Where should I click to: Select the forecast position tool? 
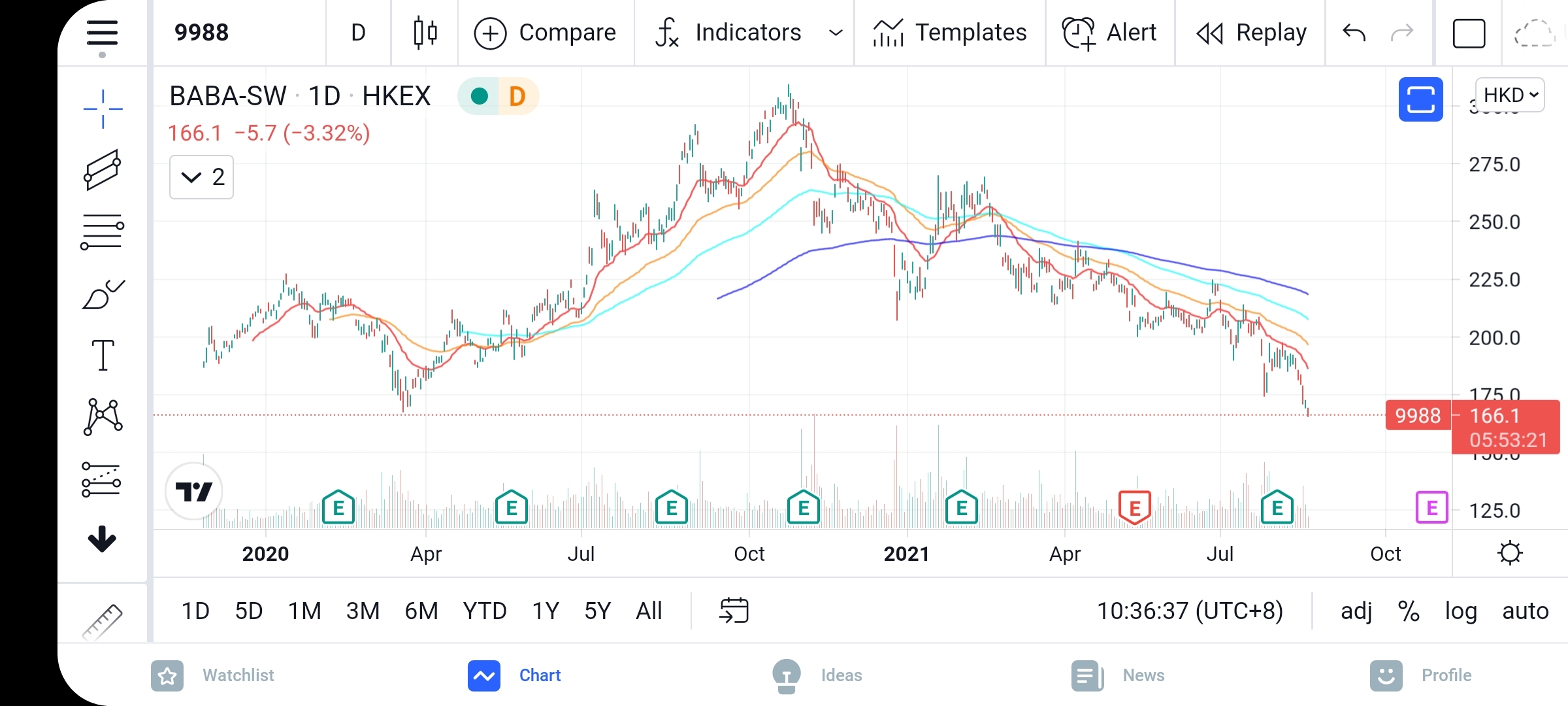click(x=101, y=479)
